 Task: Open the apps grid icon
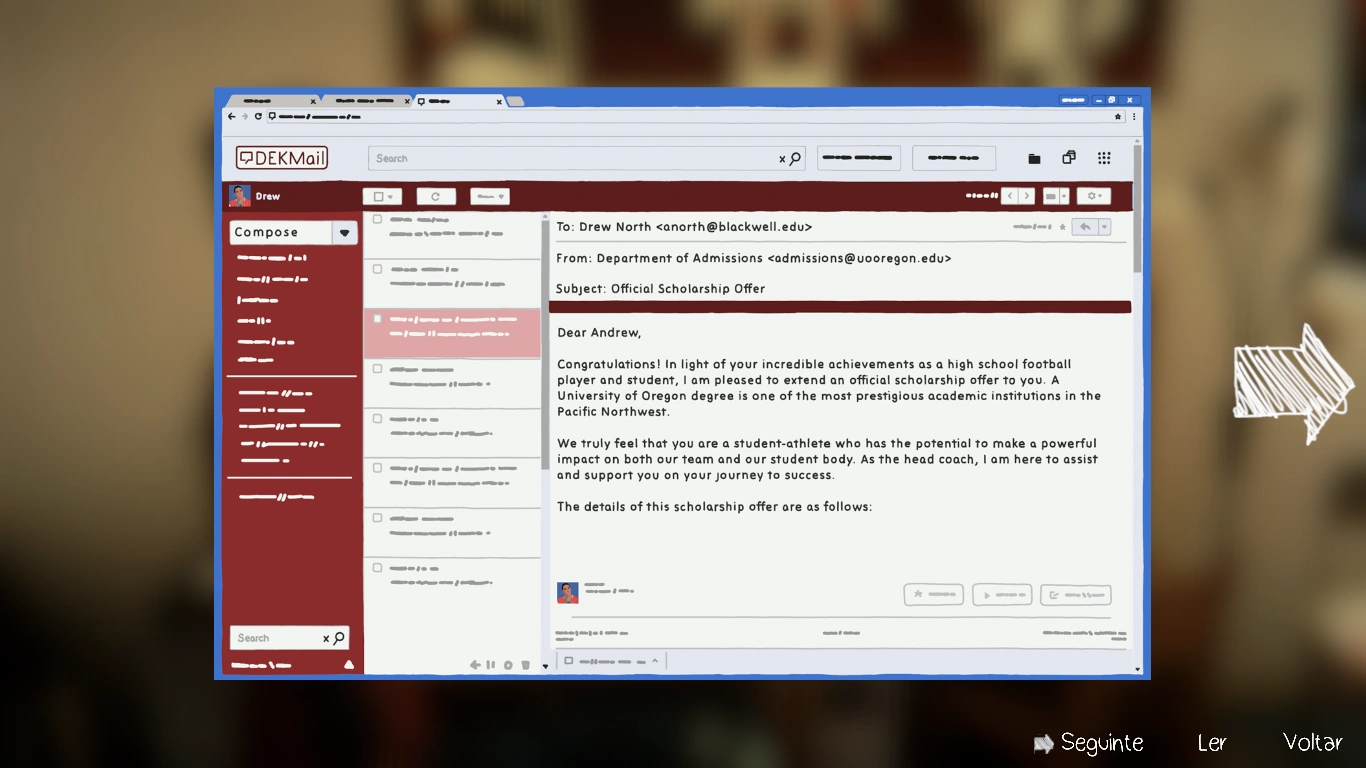click(1104, 158)
